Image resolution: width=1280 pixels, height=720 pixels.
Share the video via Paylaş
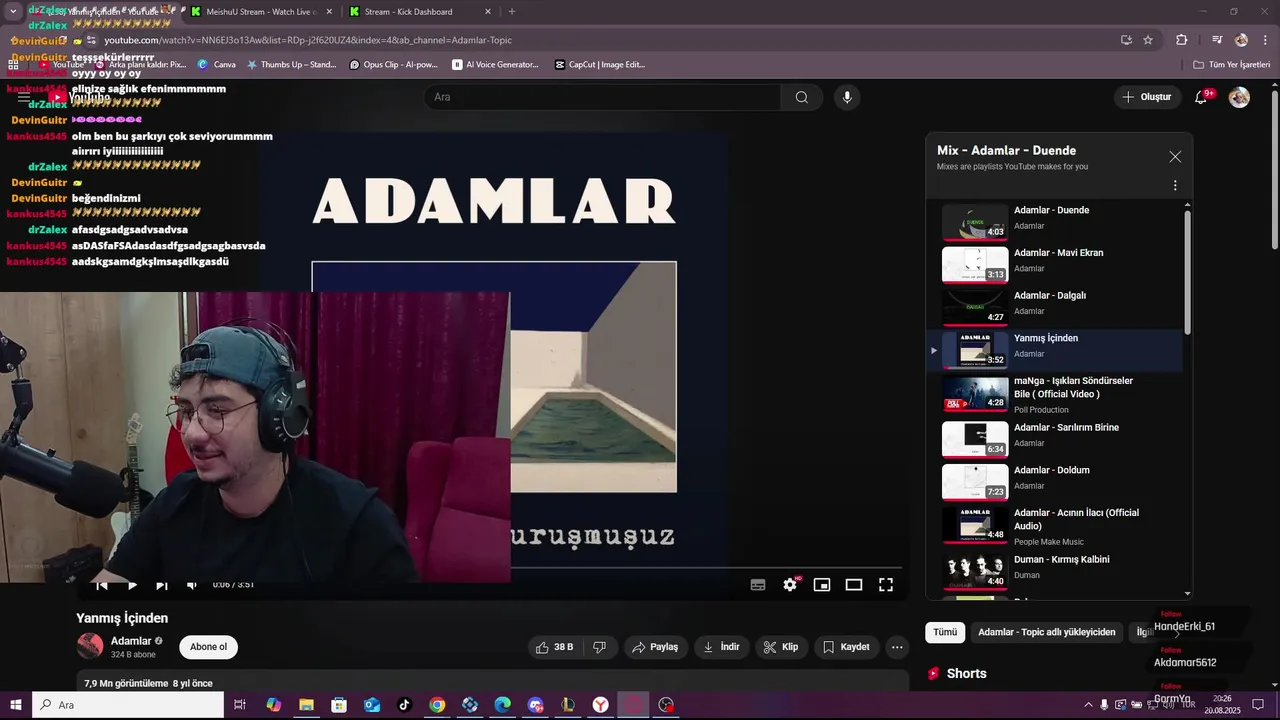[x=655, y=647]
